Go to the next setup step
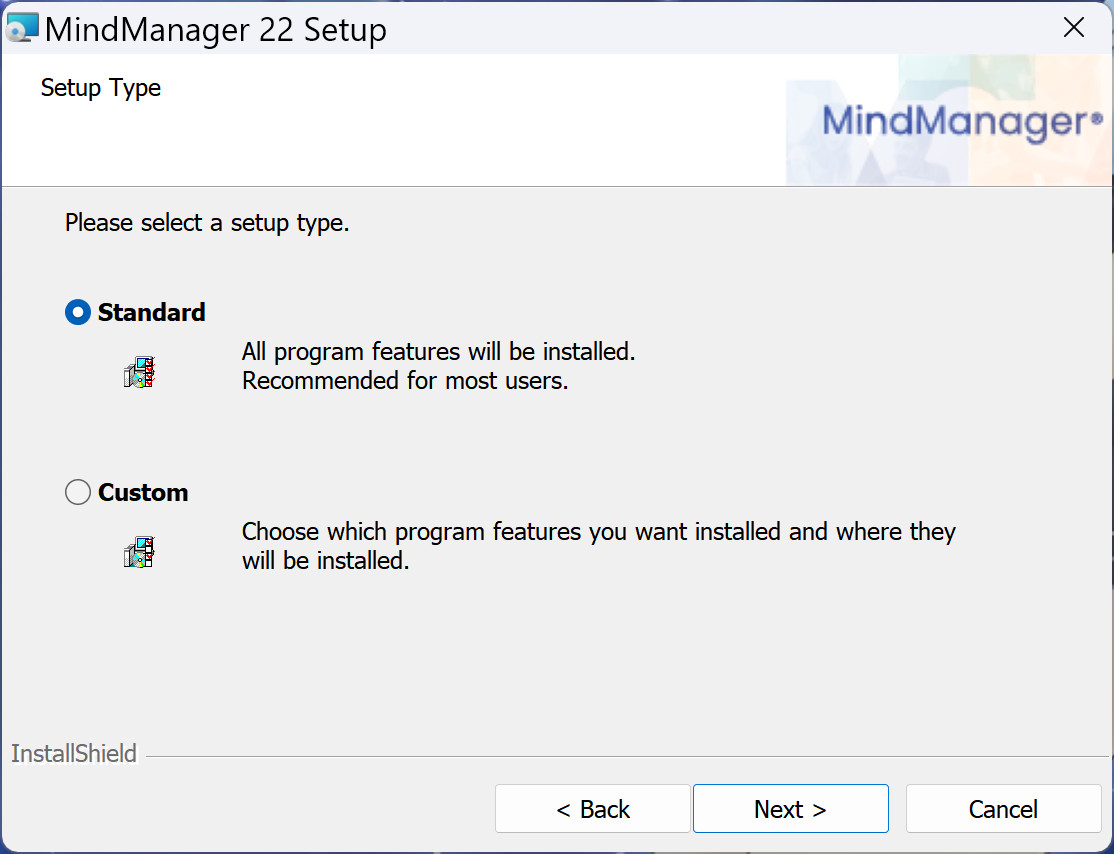 coord(790,809)
